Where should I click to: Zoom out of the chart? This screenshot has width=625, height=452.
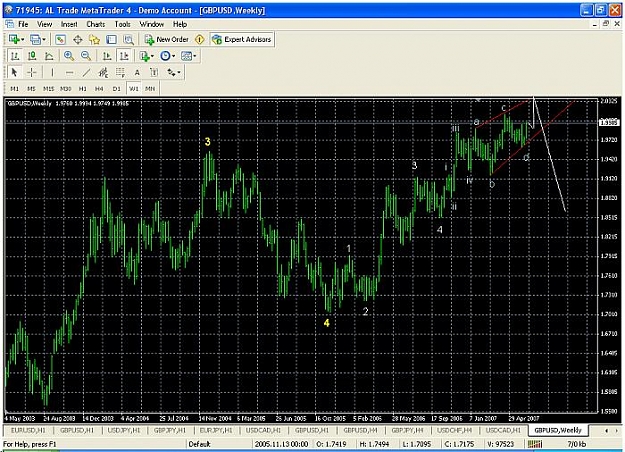tap(86, 56)
